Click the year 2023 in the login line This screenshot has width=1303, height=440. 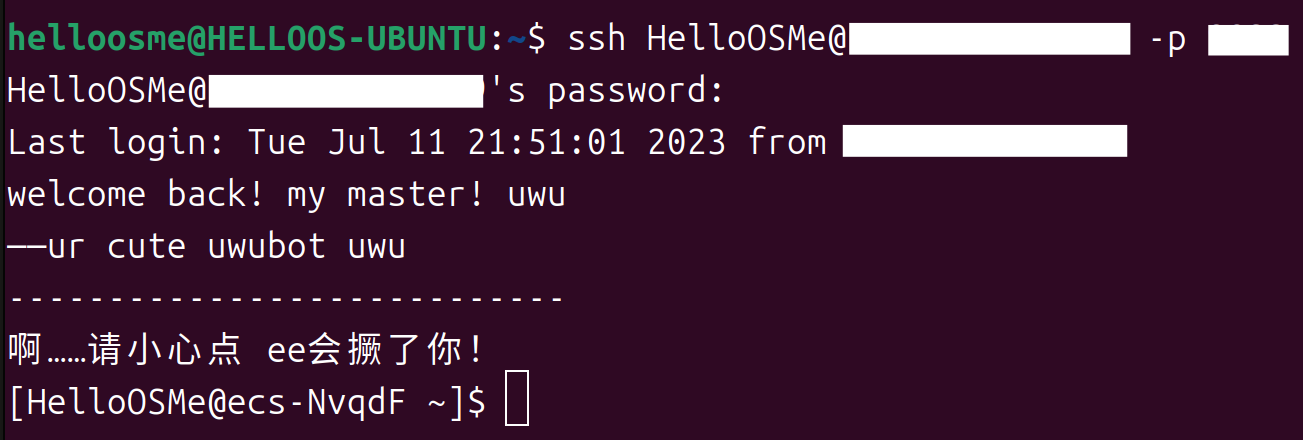[x=686, y=142]
